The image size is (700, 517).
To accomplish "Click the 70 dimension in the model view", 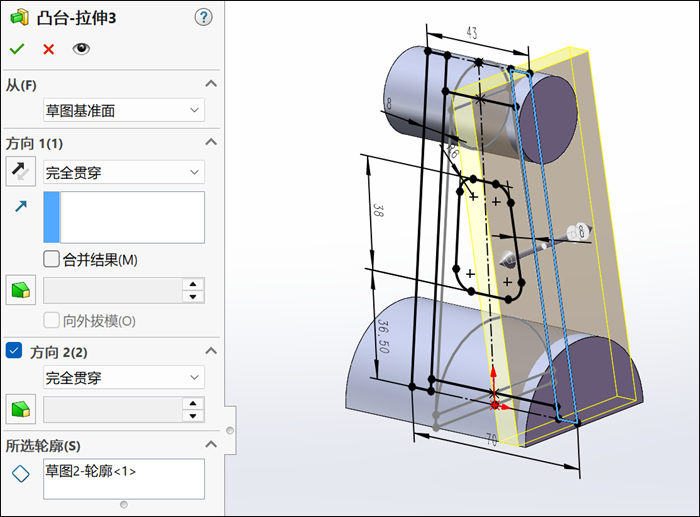I will tap(492, 437).
